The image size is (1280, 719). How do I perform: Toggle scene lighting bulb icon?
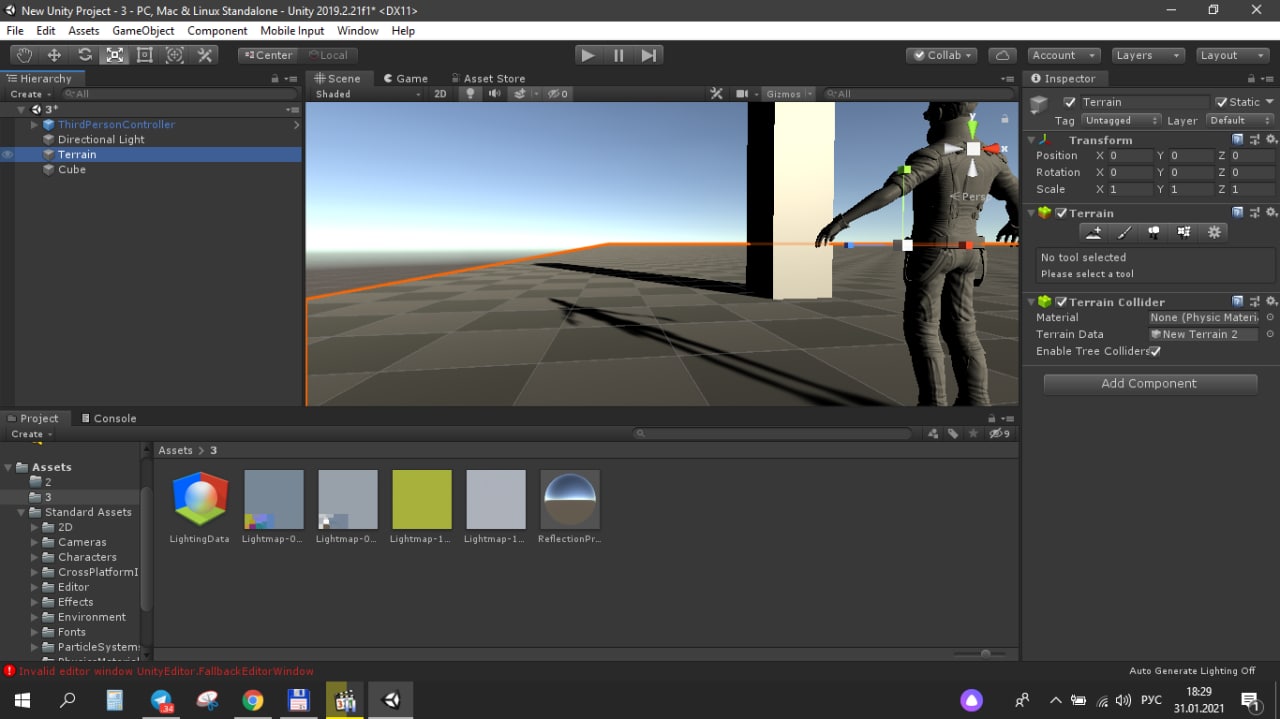click(x=470, y=93)
